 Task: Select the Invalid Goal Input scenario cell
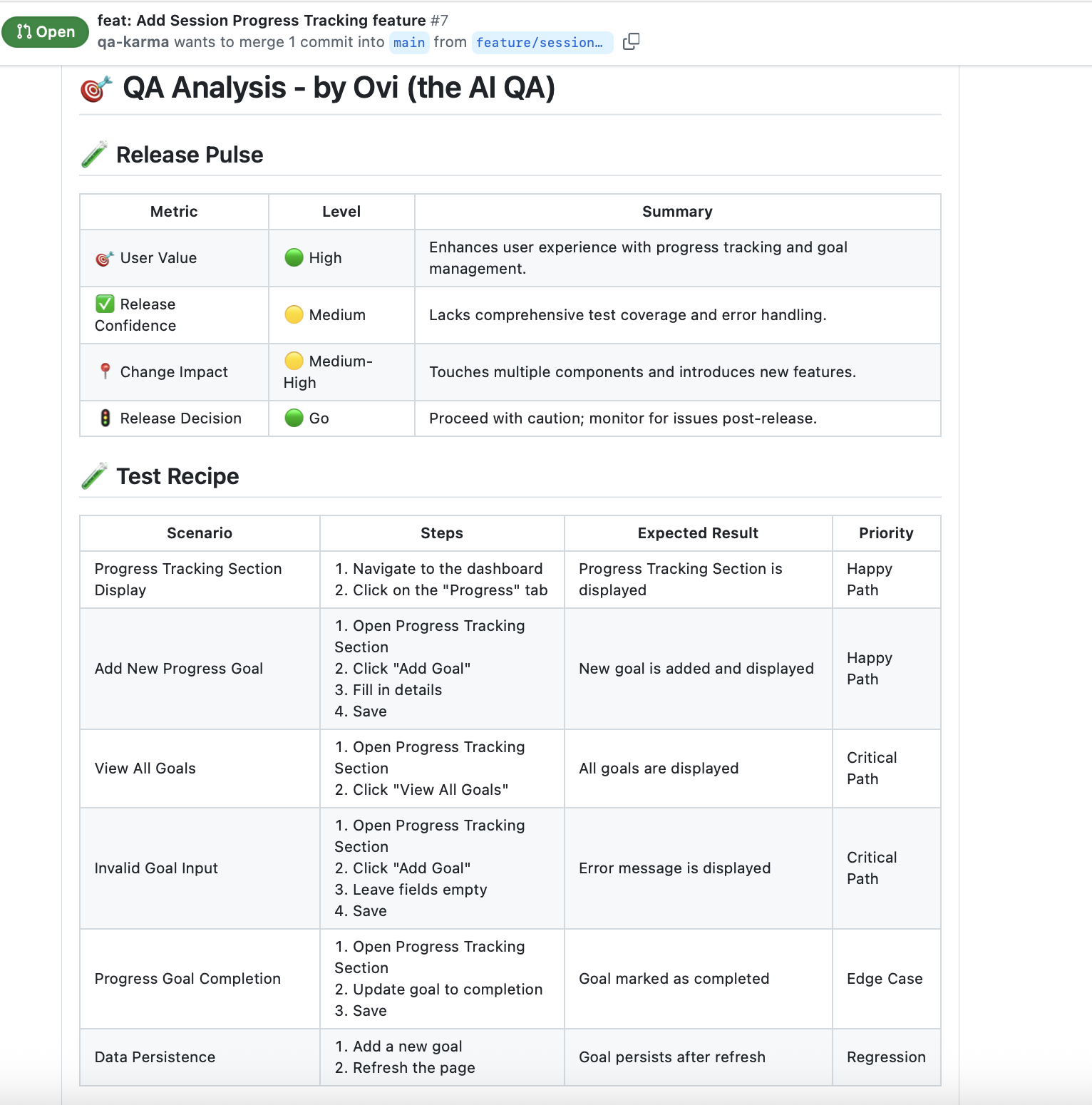156,868
